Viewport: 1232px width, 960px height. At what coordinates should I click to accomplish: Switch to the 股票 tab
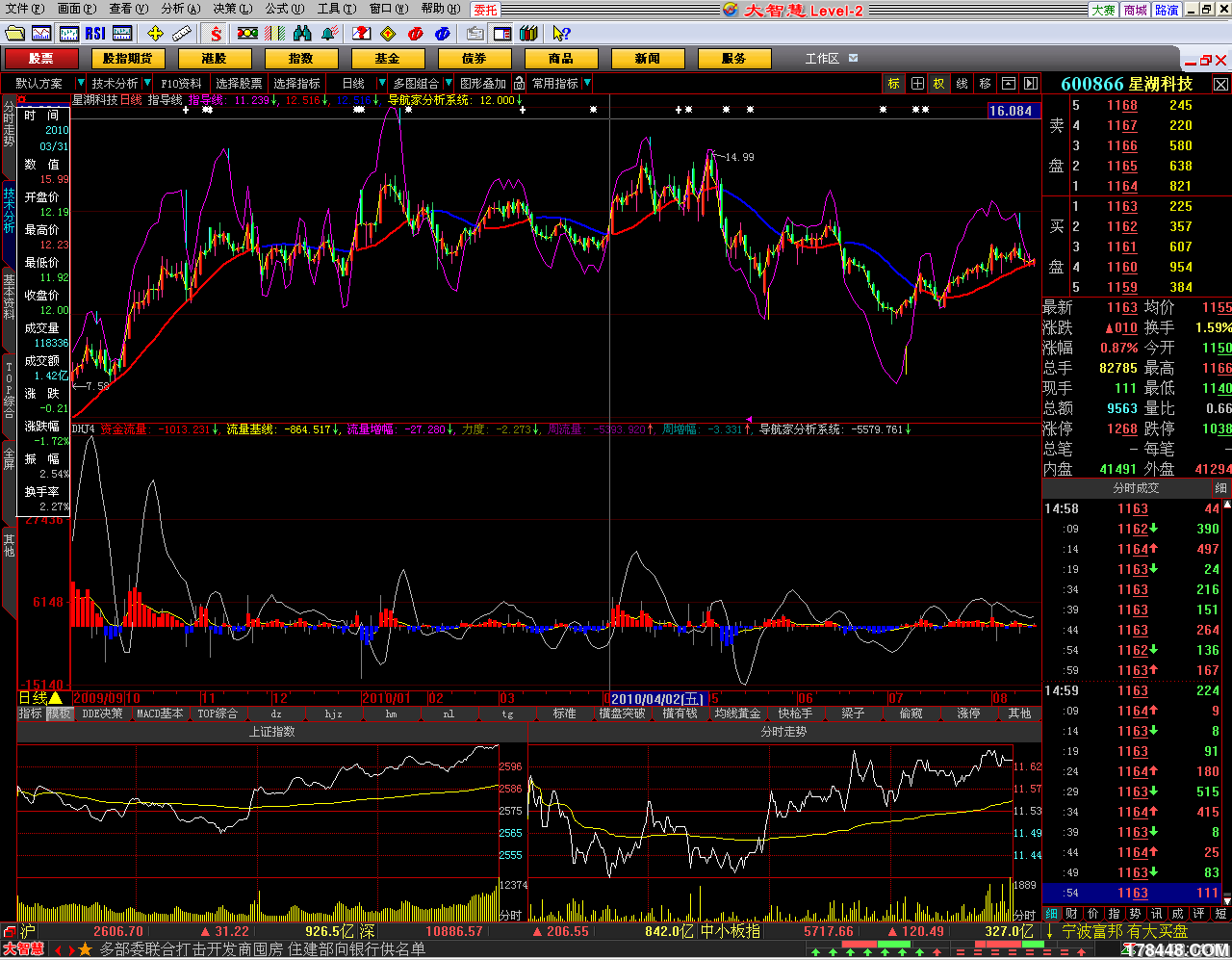coord(41,59)
